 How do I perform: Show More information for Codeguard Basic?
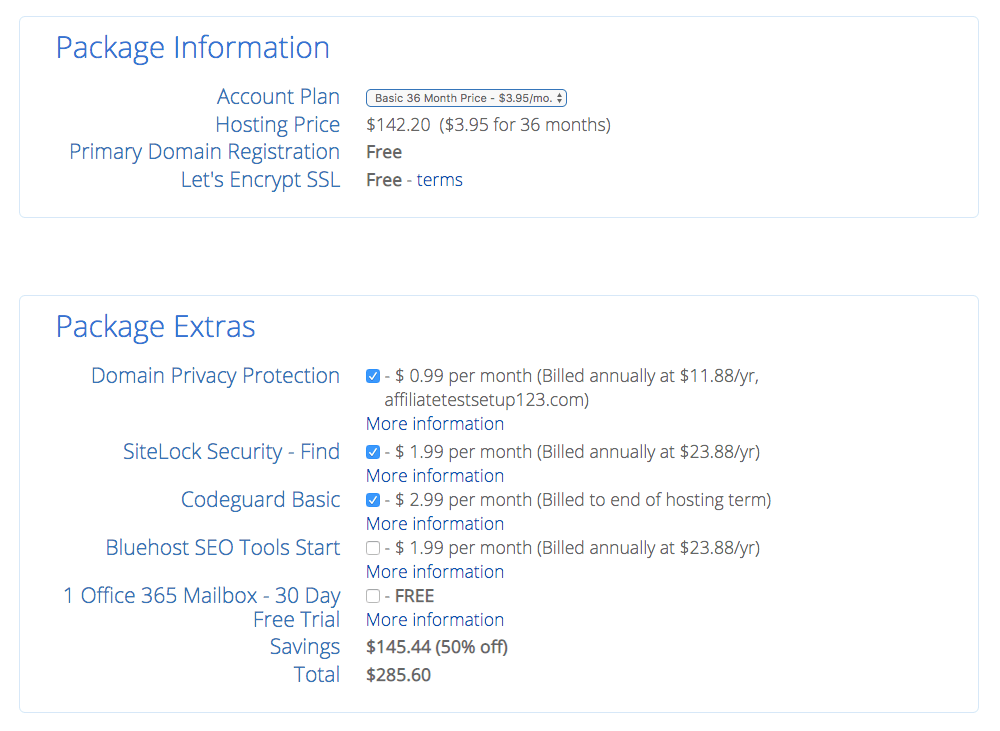(434, 524)
